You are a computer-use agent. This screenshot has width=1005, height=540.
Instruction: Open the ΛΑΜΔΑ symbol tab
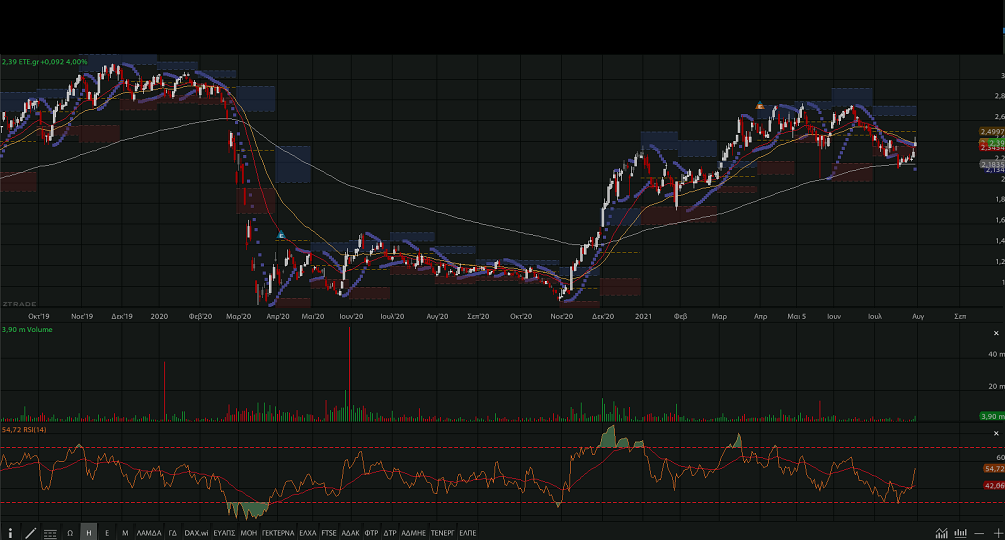(x=148, y=533)
